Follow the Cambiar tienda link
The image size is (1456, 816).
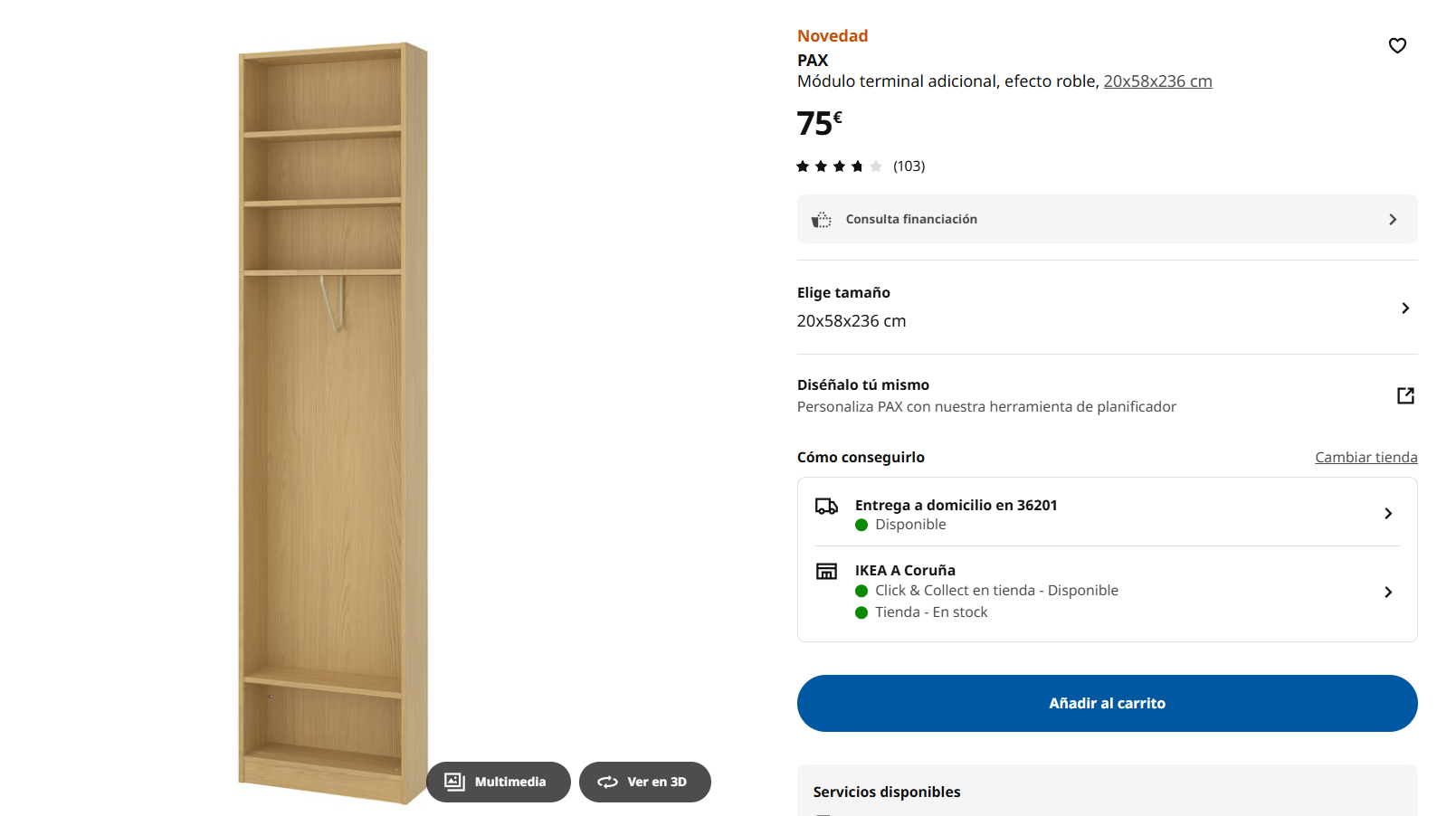pyautogui.click(x=1366, y=458)
